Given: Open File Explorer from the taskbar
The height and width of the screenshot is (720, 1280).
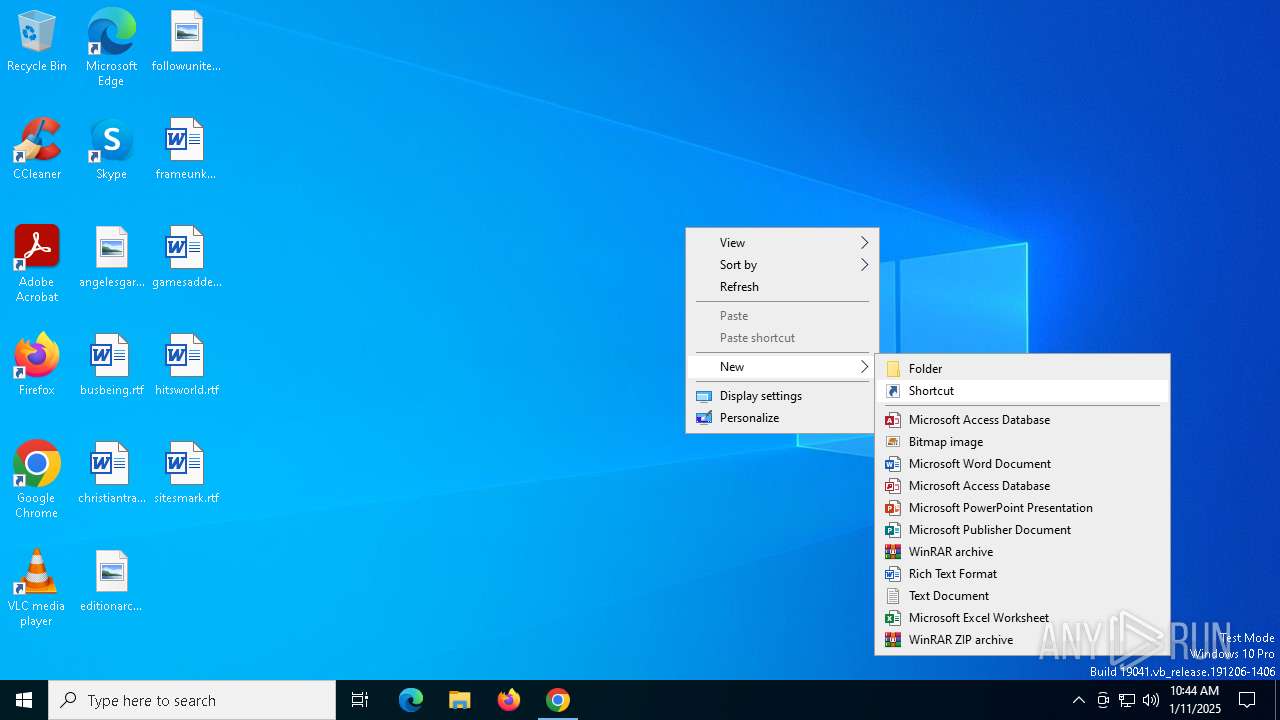Looking at the screenshot, I should 459,700.
